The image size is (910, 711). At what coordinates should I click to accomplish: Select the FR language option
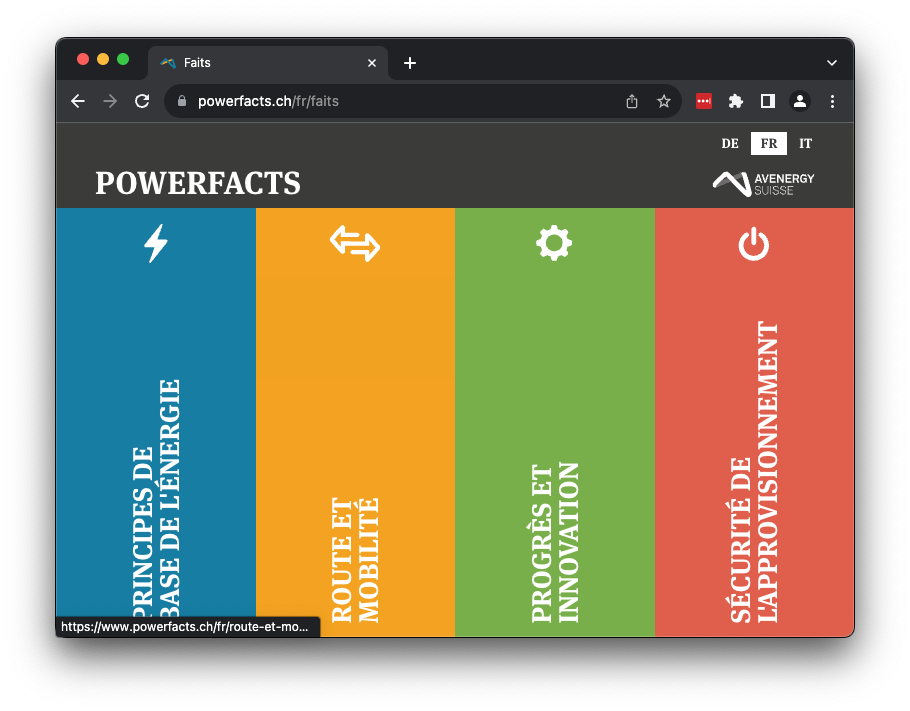click(x=768, y=144)
